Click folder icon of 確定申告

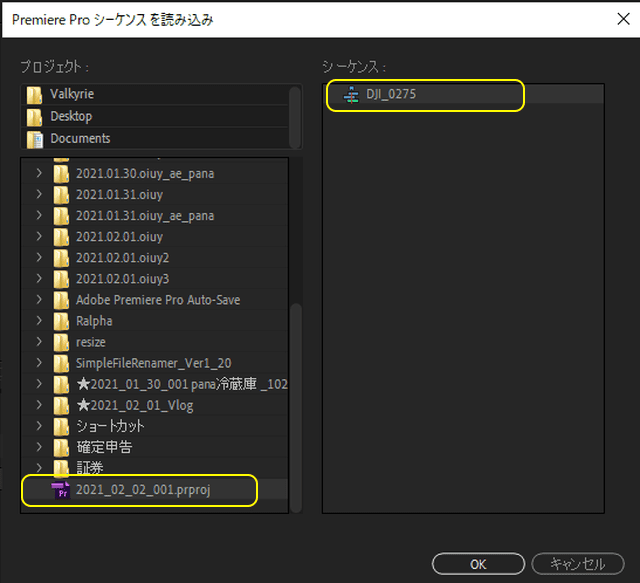click(61, 447)
